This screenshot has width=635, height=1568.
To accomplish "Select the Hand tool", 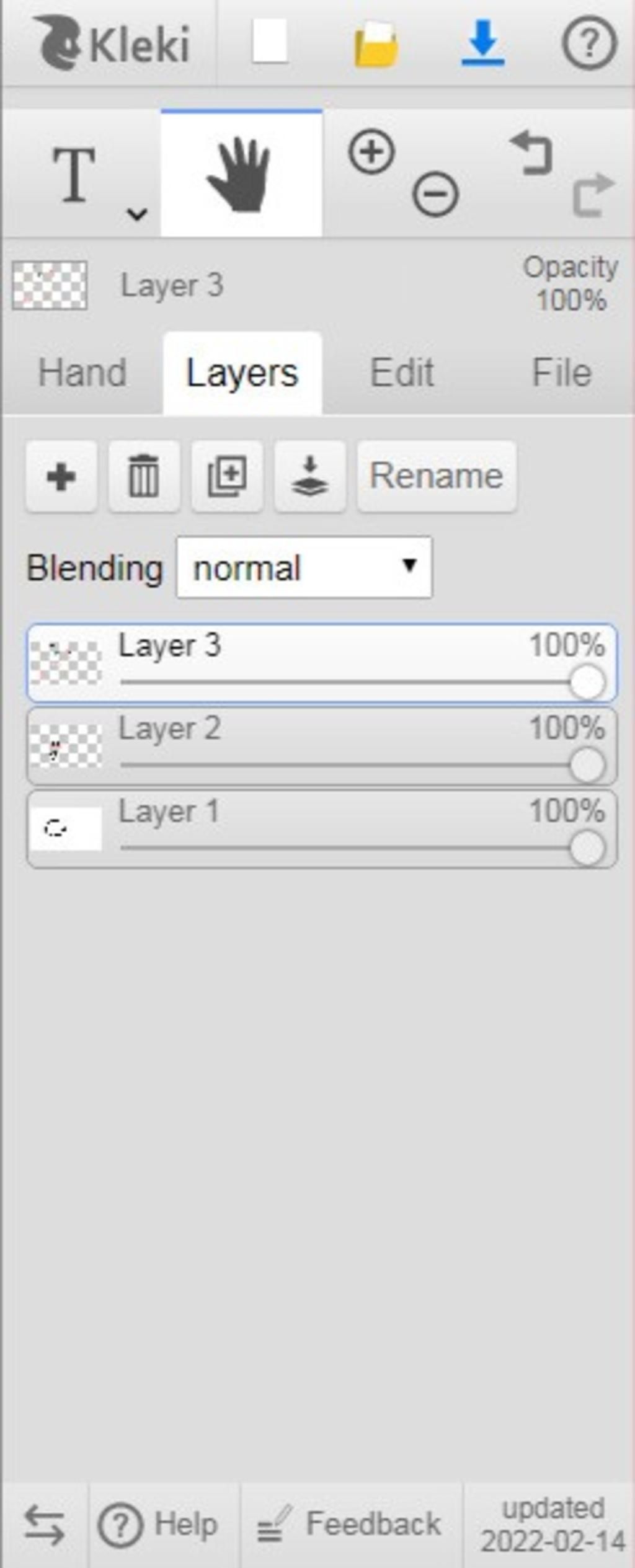I will tap(241, 173).
